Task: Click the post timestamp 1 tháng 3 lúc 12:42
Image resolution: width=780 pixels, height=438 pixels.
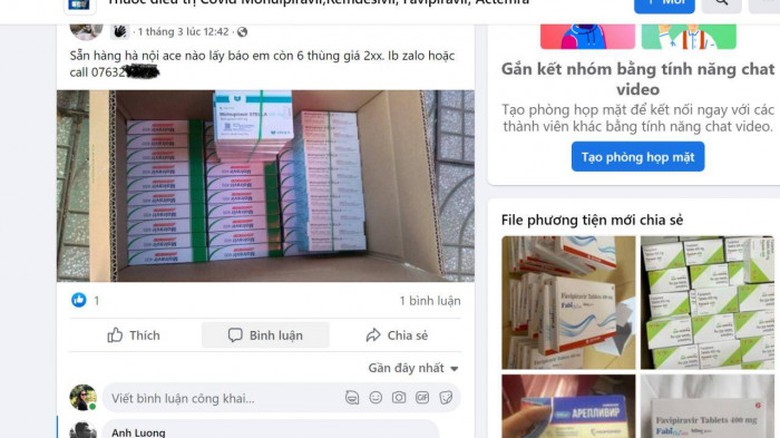Action: (183, 32)
